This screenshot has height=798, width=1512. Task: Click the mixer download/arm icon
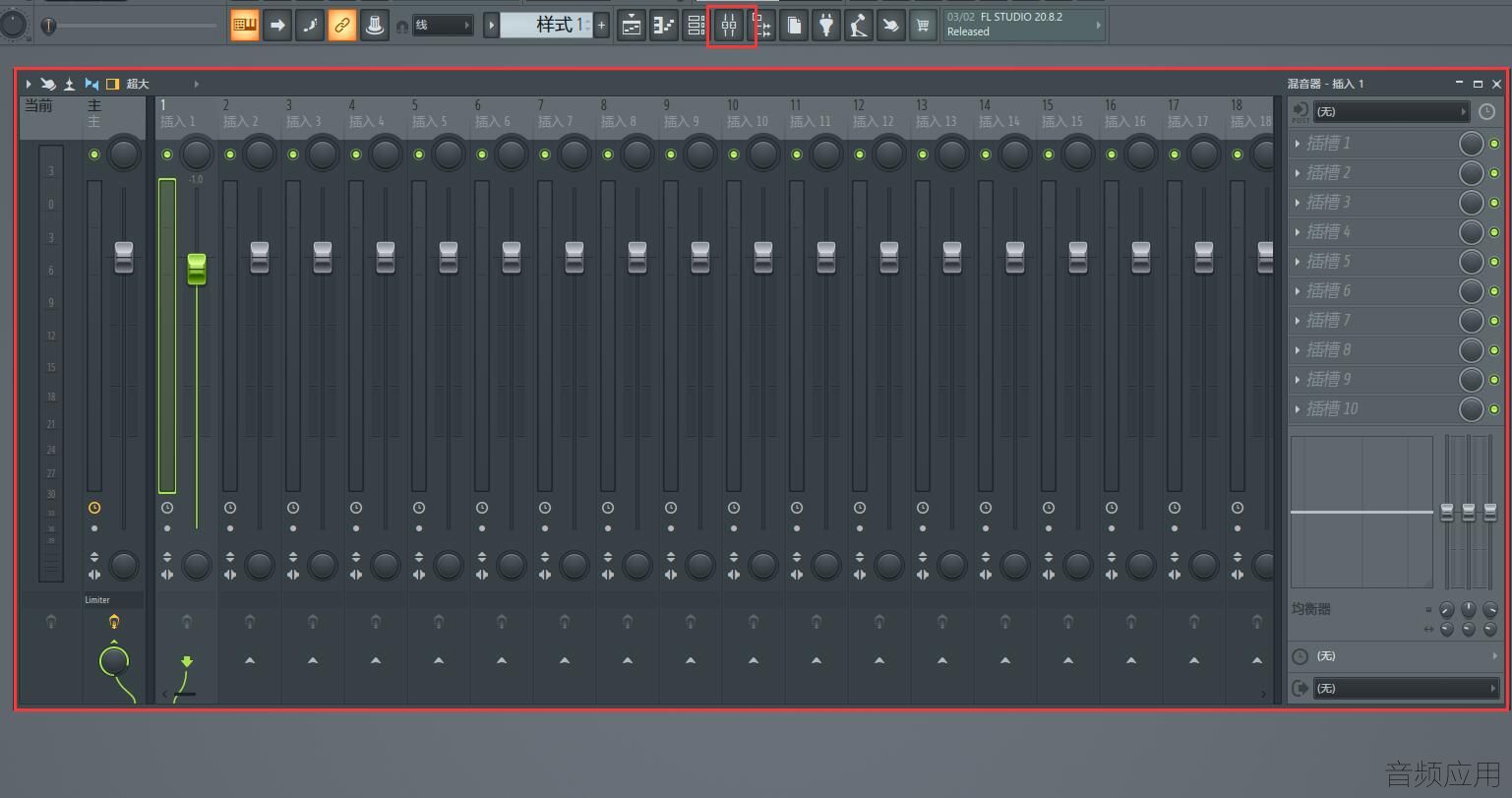[x=70, y=85]
